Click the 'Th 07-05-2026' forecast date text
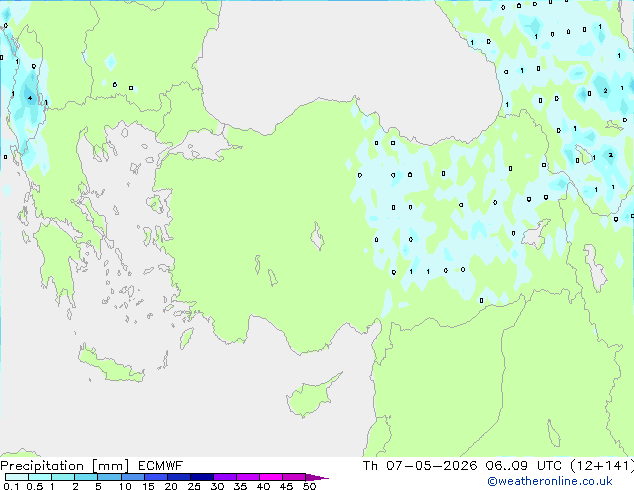 pos(420,466)
